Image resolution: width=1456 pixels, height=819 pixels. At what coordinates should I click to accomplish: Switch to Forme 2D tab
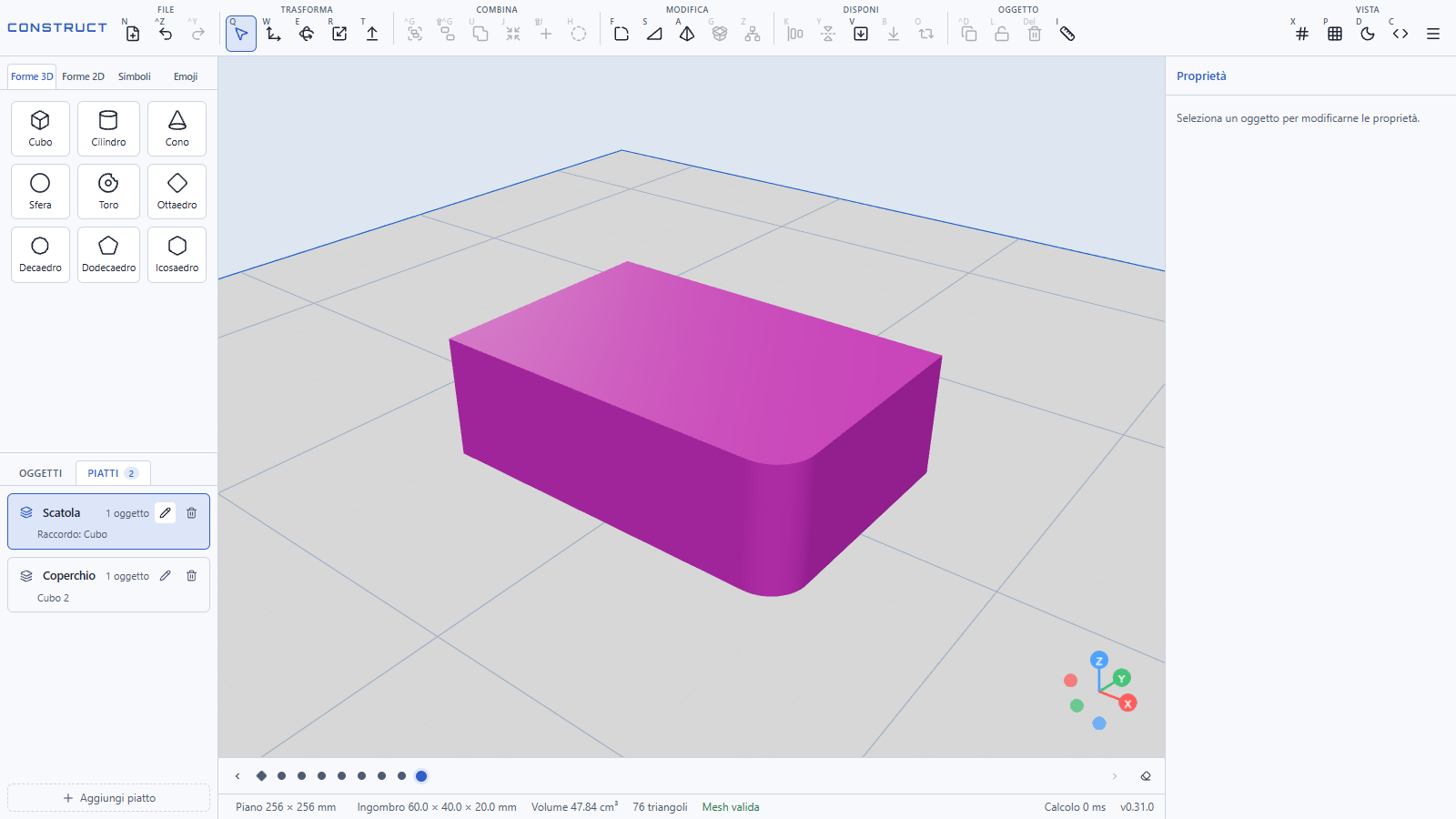83,76
